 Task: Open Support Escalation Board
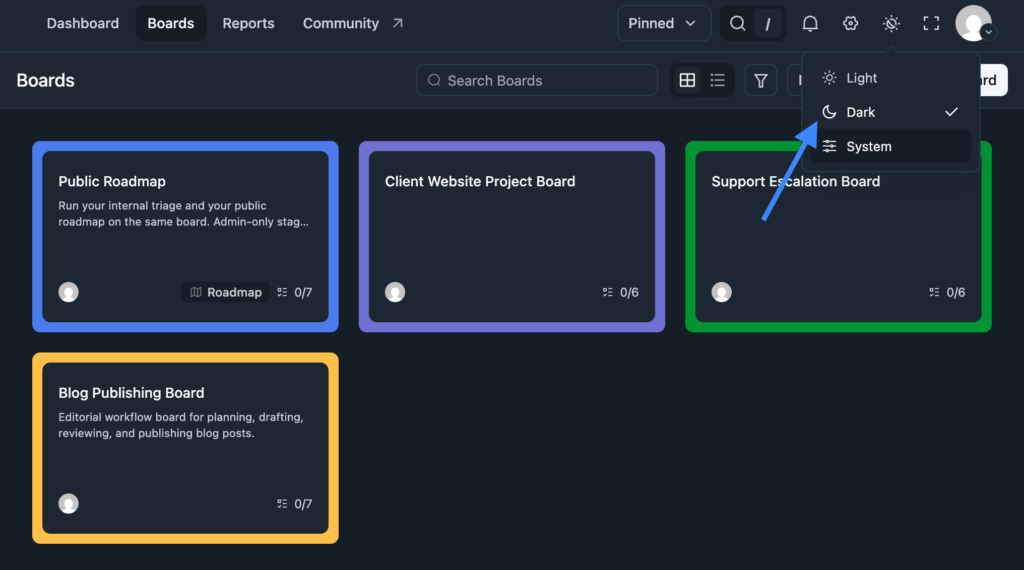pyautogui.click(x=839, y=236)
